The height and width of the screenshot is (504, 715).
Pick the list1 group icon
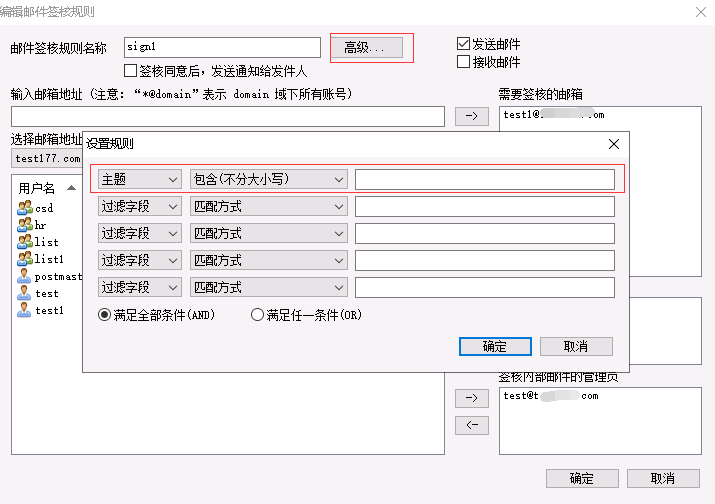pyautogui.click(x=25, y=259)
